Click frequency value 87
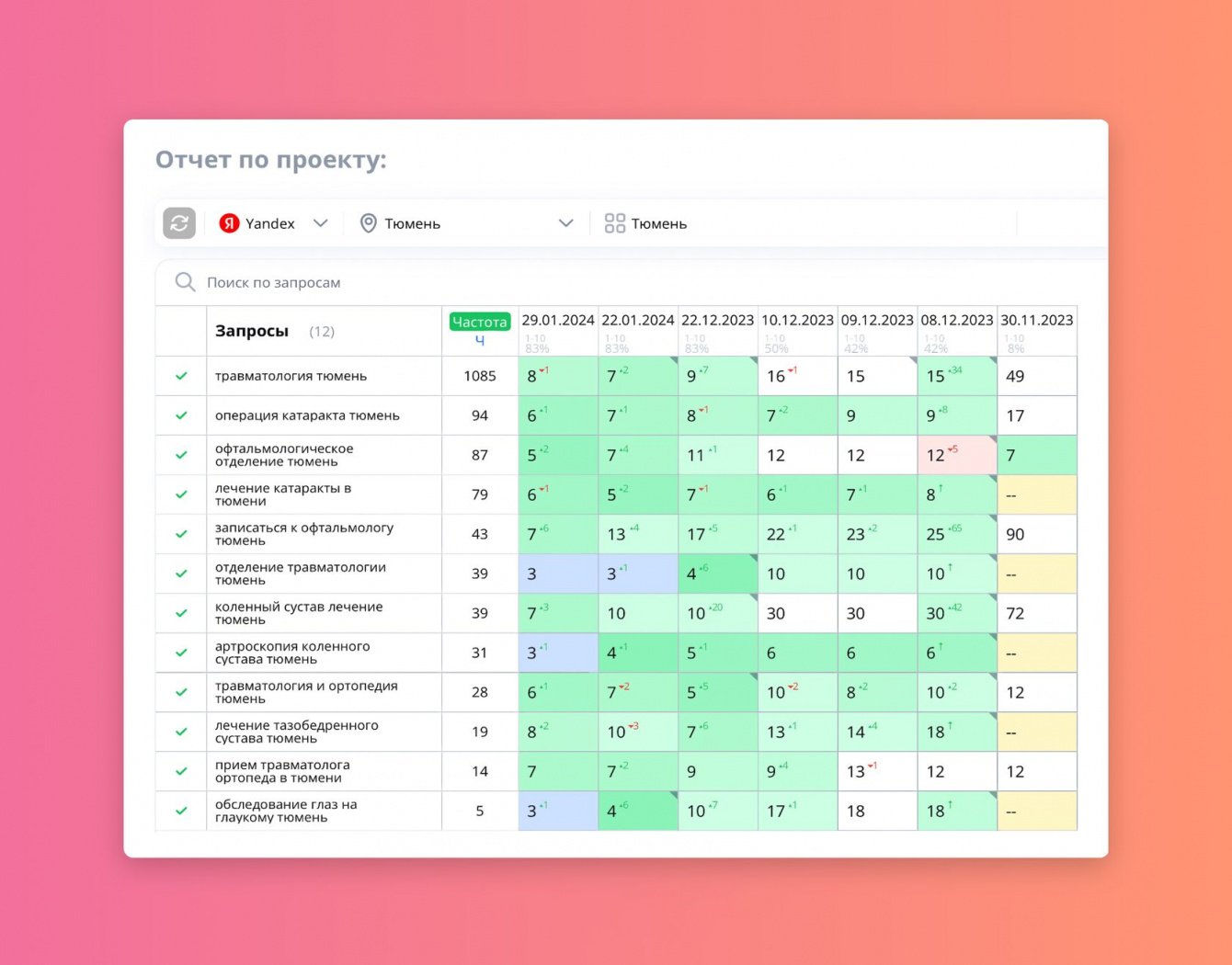 coord(480,455)
